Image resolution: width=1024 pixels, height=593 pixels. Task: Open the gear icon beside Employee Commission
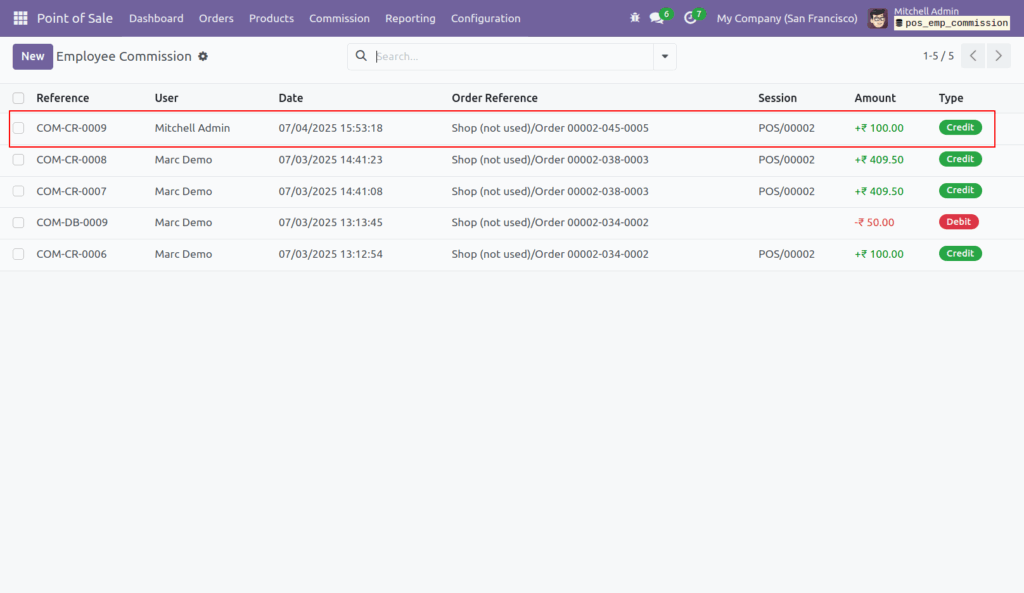[x=202, y=57]
